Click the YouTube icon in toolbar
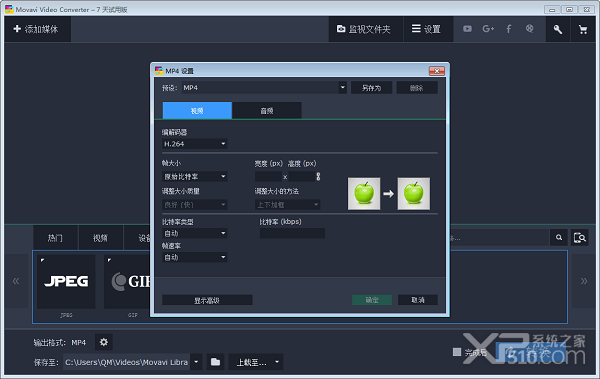 pos(467,29)
